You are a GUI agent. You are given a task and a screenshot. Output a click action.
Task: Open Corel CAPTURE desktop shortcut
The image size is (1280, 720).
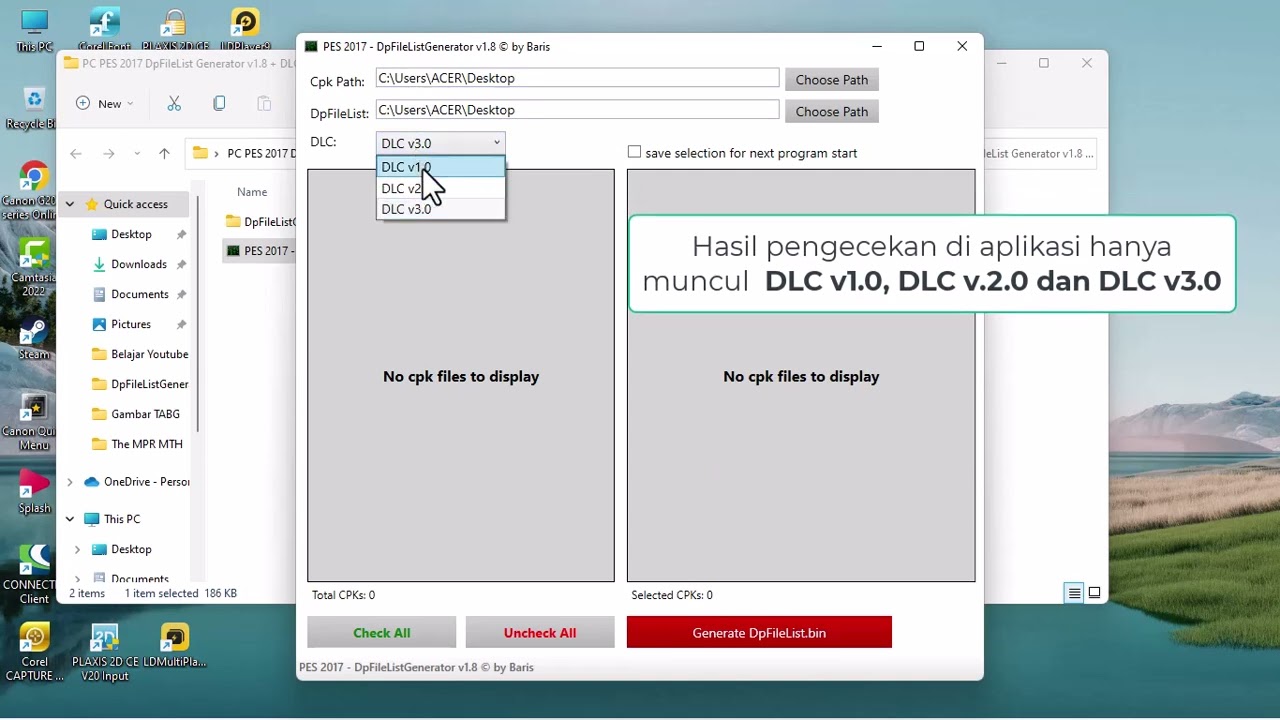click(x=34, y=652)
